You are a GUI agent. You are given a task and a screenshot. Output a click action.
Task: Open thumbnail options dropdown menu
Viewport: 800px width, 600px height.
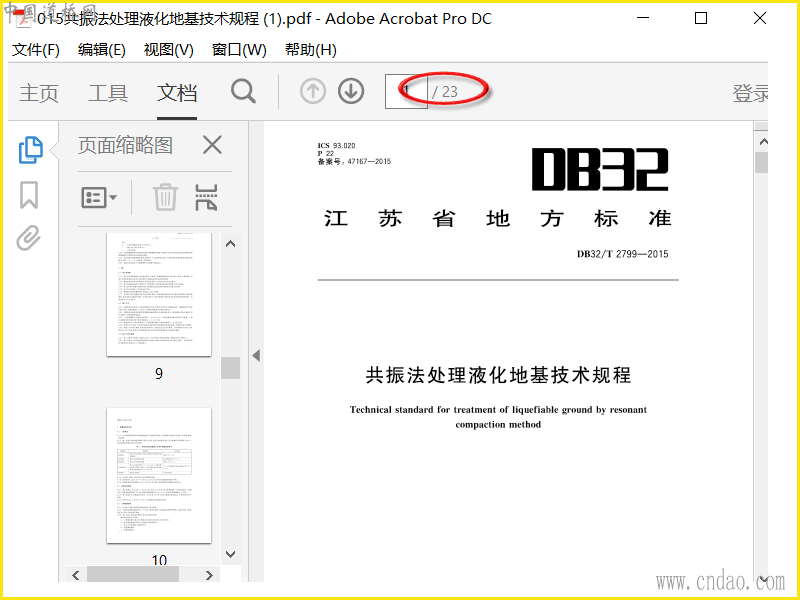click(x=99, y=197)
